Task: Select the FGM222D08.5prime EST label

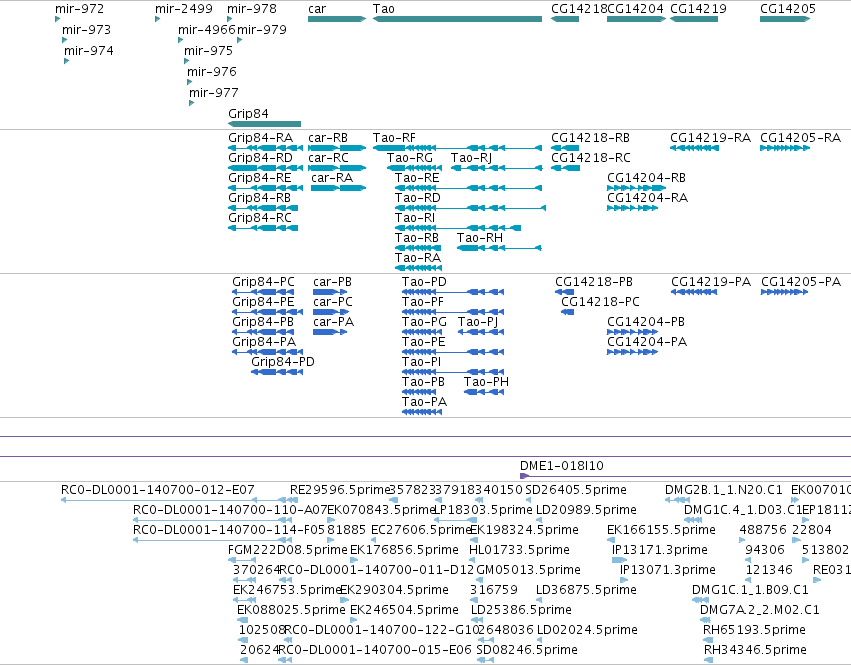Action: point(288,550)
